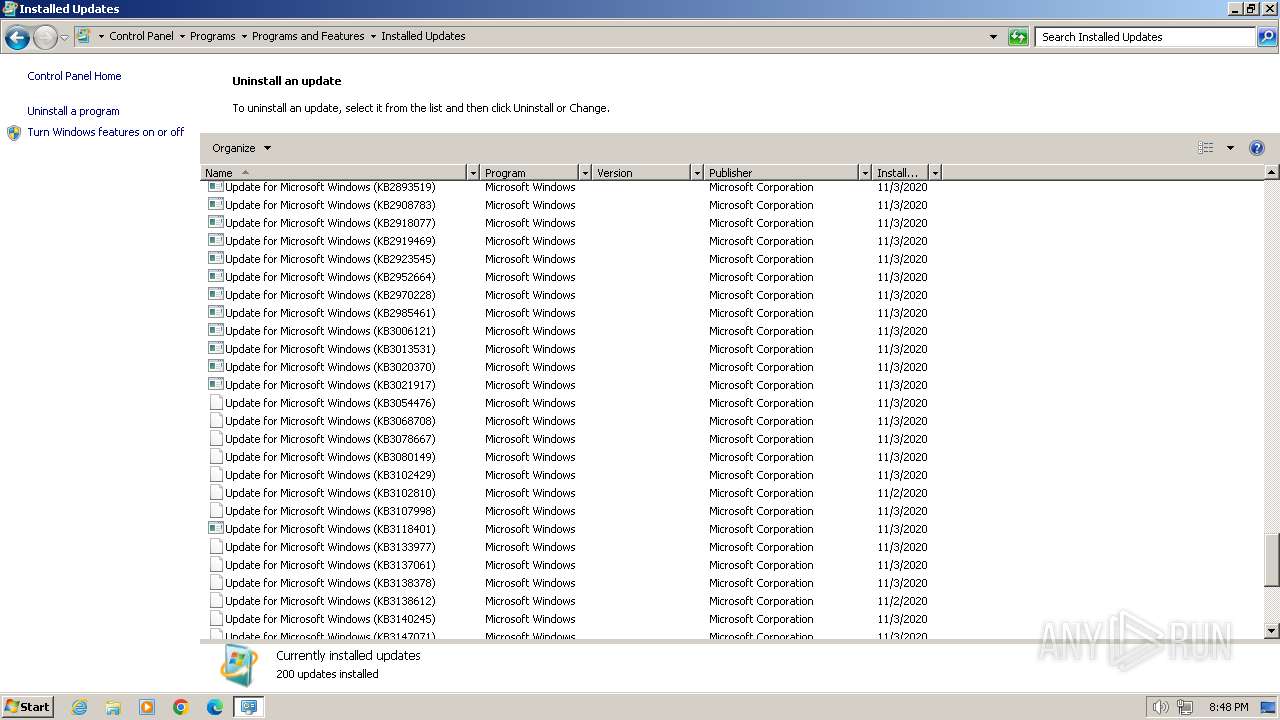The height and width of the screenshot is (720, 1280).
Task: Open Name column filter dropdown
Action: pos(473,173)
